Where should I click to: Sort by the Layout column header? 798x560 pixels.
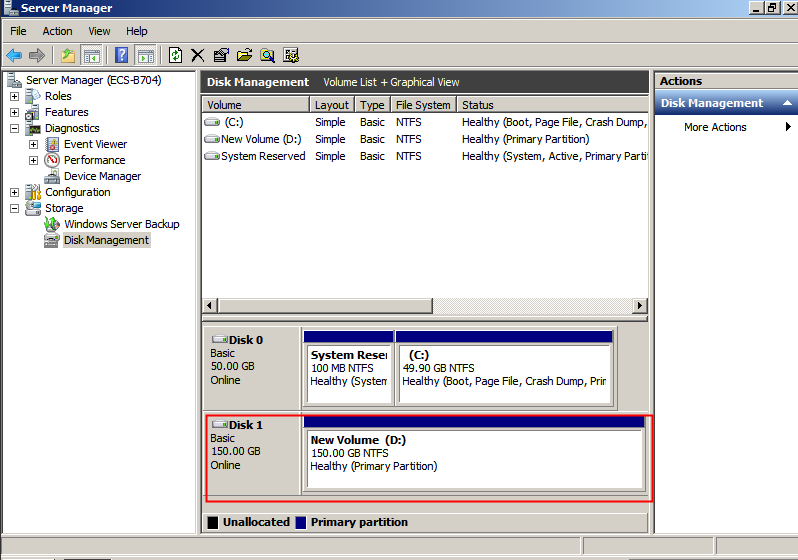click(x=332, y=105)
